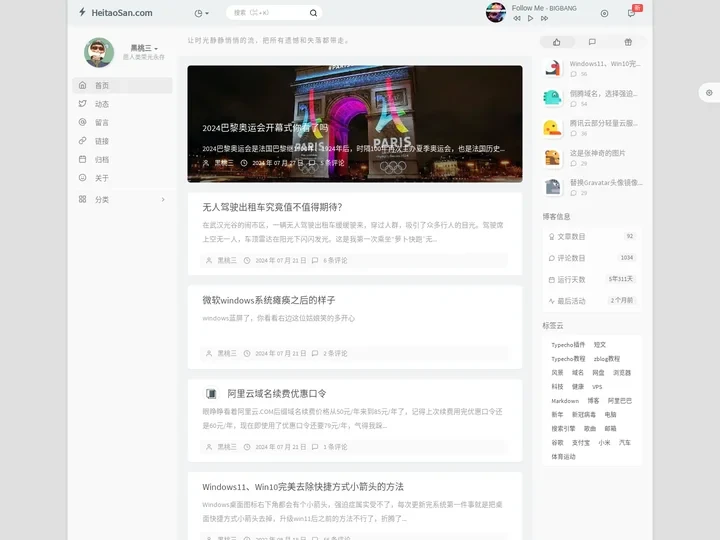
Task: Click tag Typecho教程
Action: click(x=568, y=359)
